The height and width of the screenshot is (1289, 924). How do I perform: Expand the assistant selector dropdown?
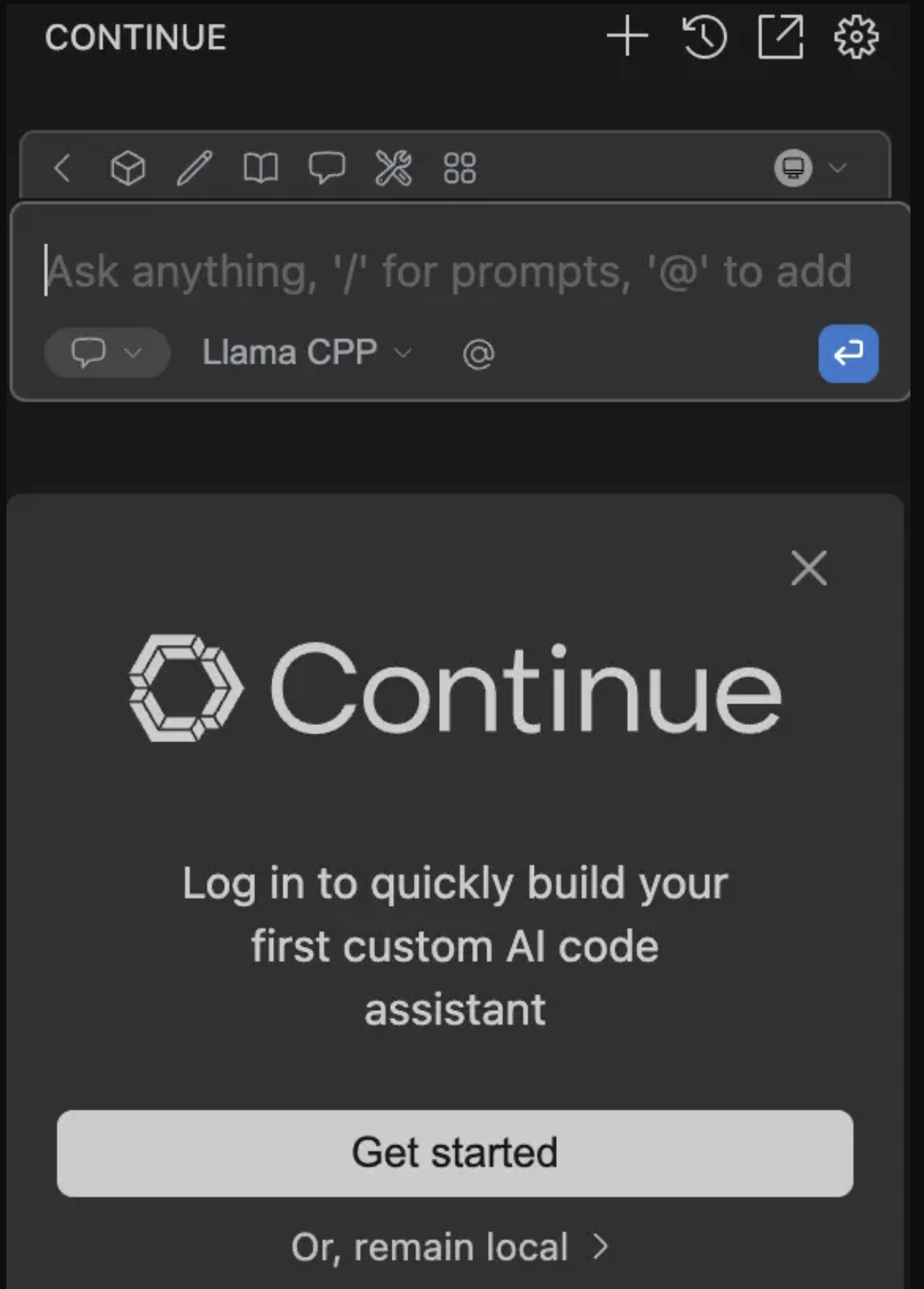810,168
